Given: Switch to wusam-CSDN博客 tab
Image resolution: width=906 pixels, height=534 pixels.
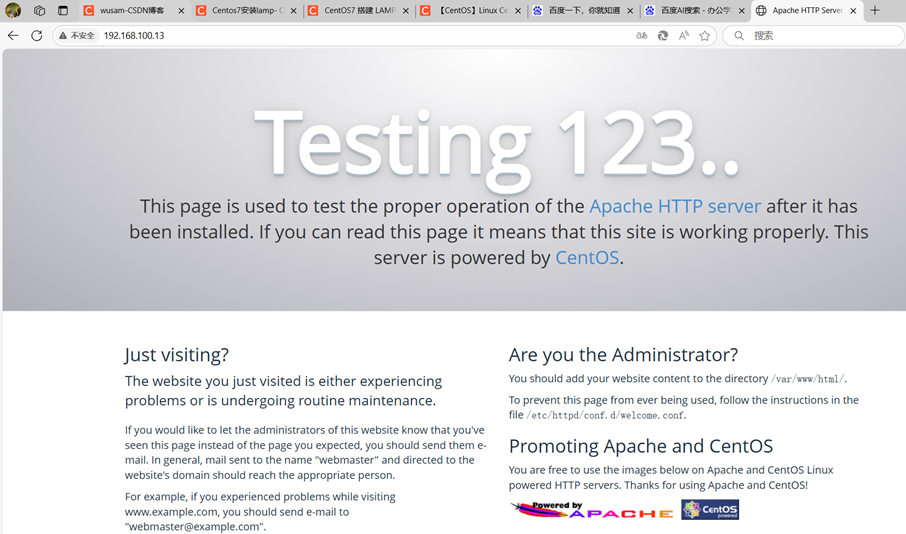Looking at the screenshot, I should click(134, 10).
